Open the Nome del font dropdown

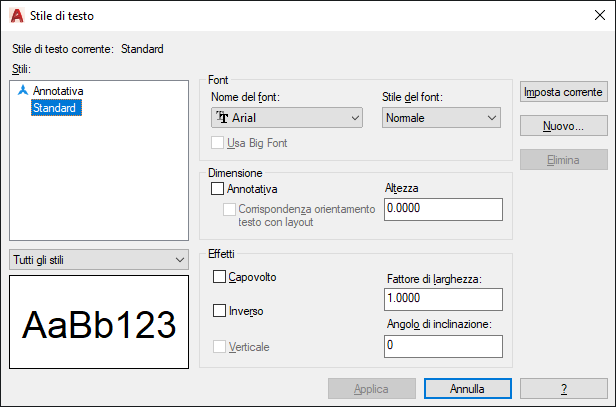pos(287,117)
